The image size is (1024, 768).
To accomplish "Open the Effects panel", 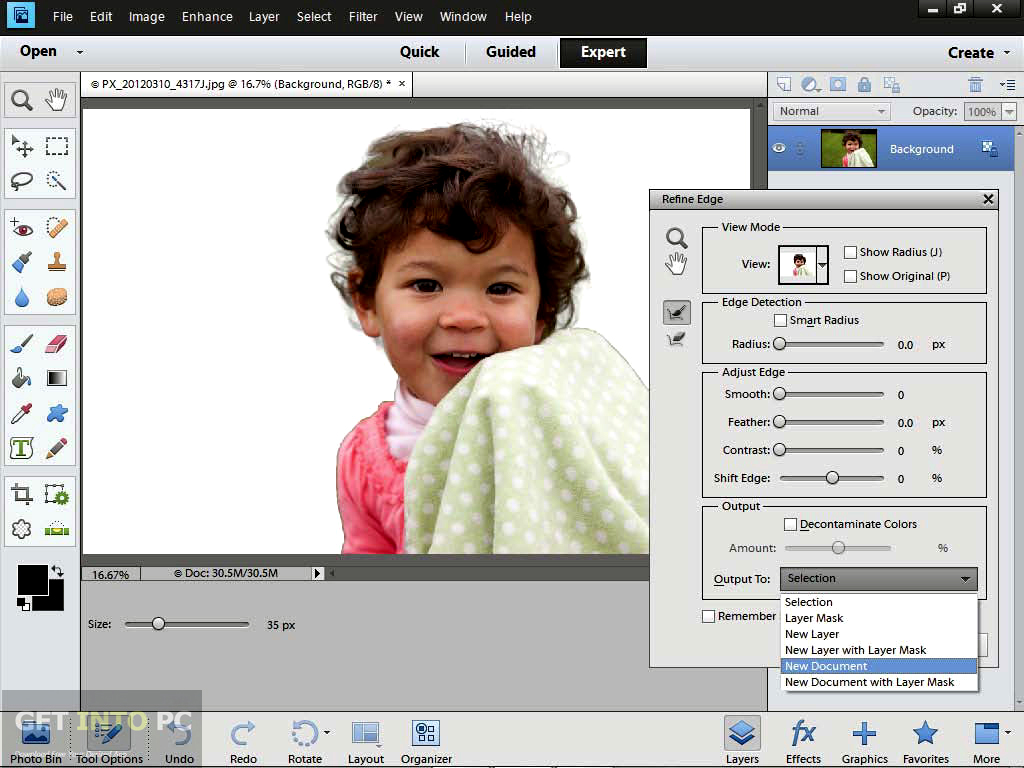I will pos(803,741).
